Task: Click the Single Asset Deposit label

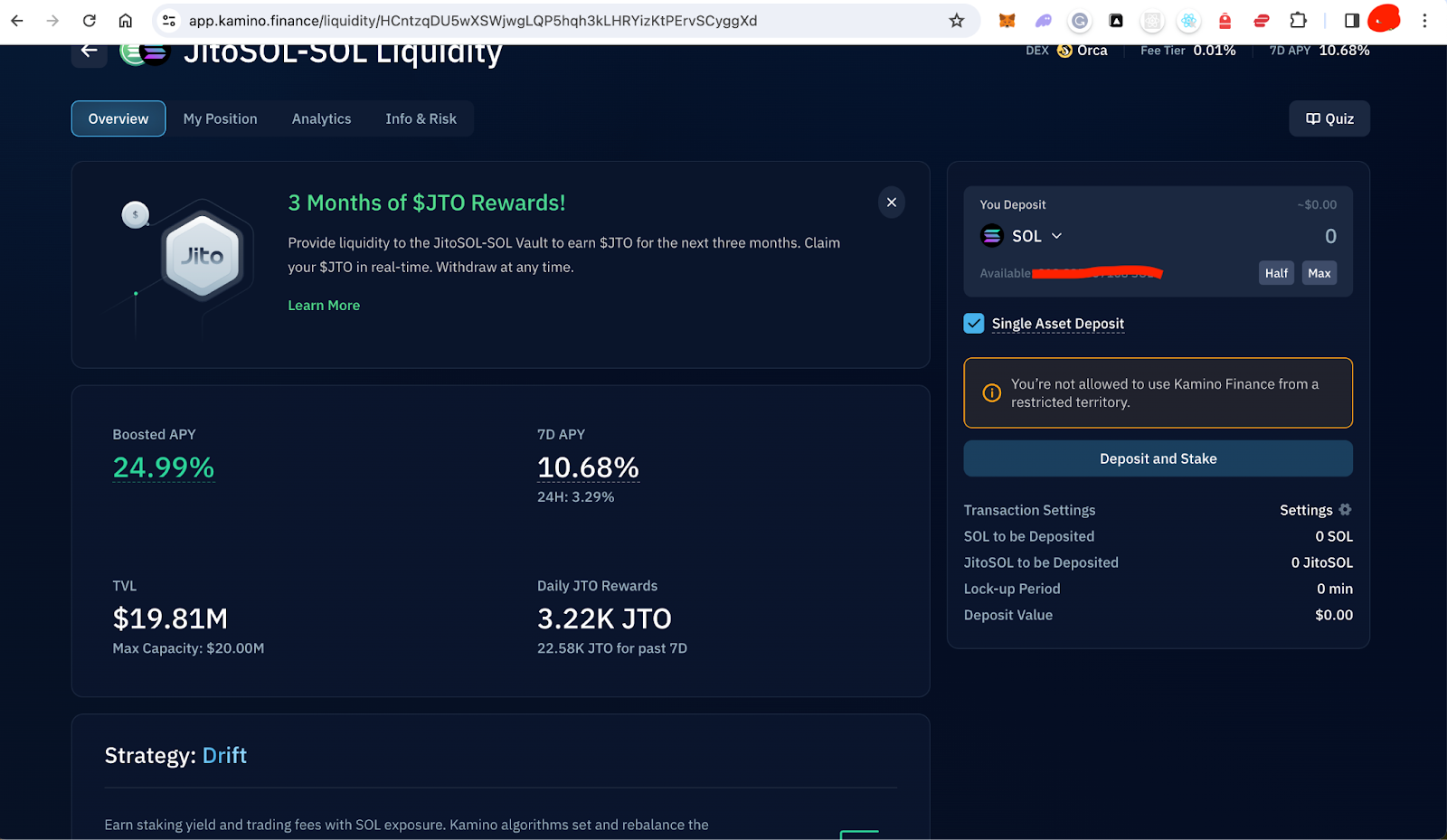Action: [1058, 324]
